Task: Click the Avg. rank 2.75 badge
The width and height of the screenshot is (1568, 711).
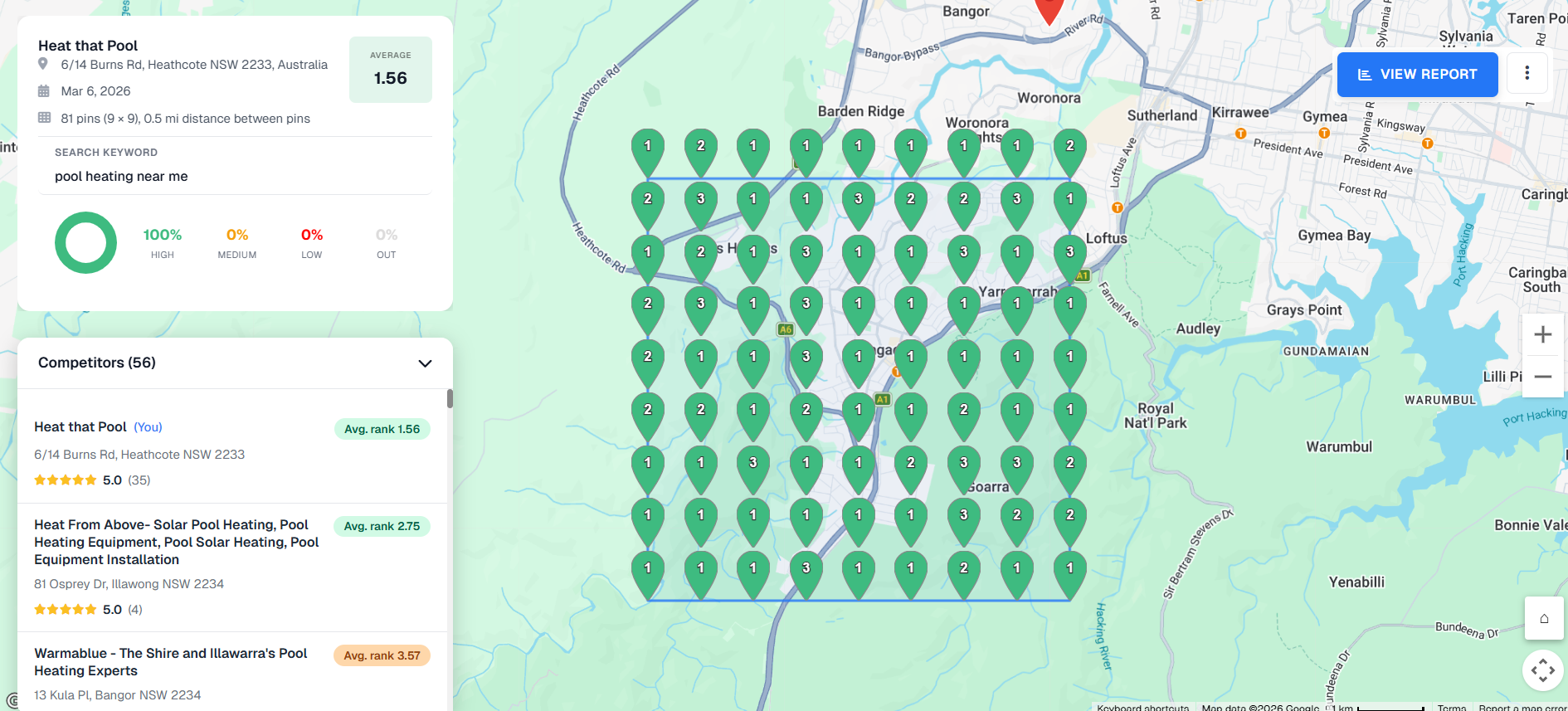Action: 382,526
